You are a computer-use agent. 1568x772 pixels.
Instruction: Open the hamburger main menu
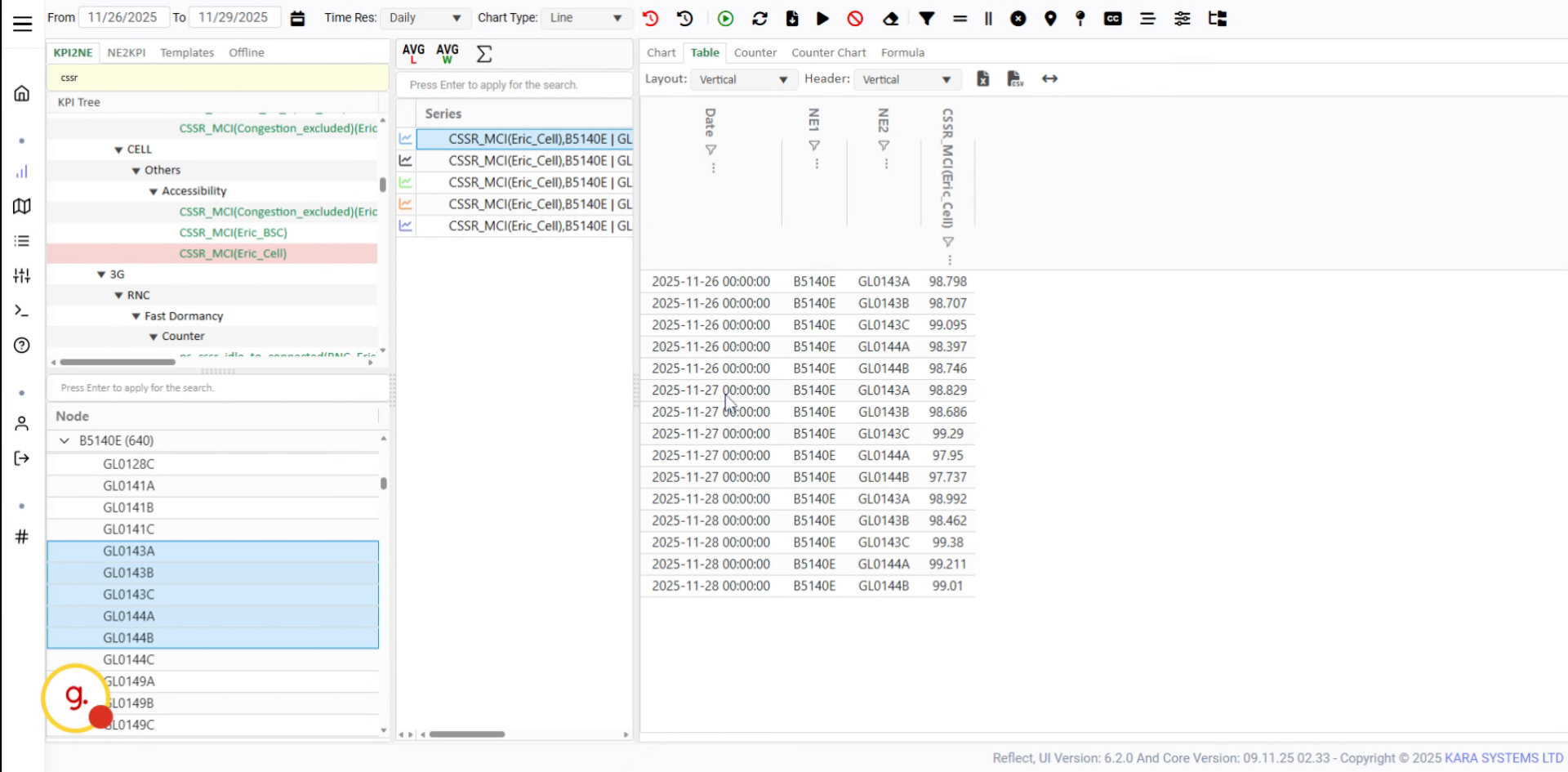[x=23, y=24]
